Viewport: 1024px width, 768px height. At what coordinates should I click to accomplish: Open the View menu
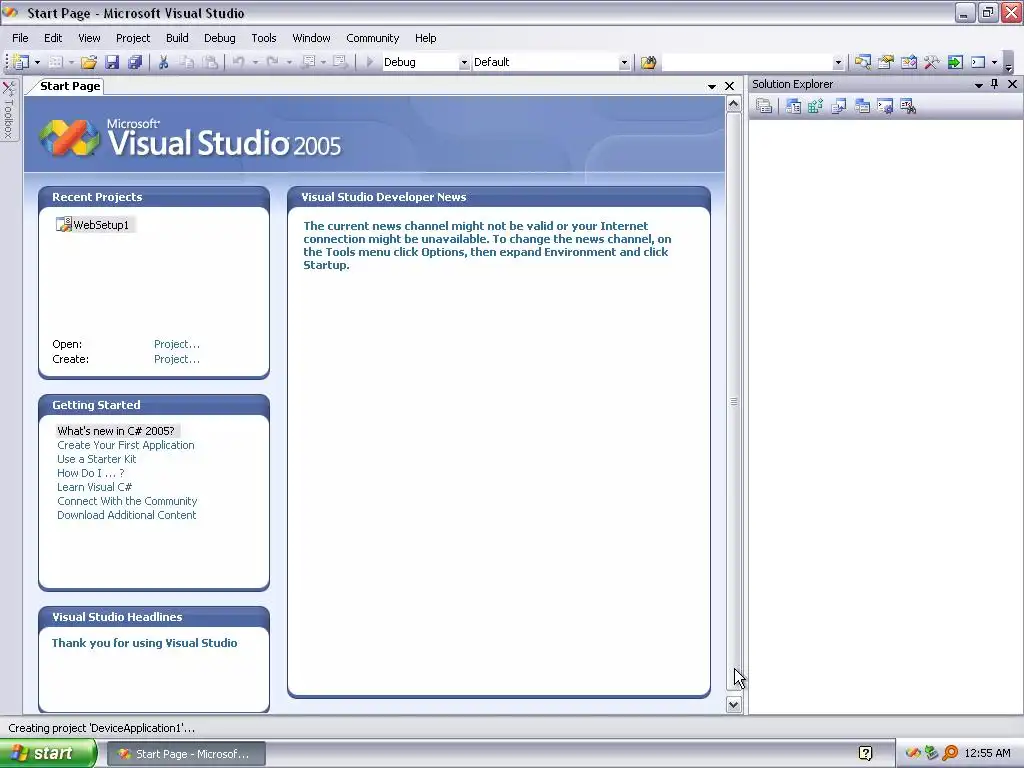point(89,38)
